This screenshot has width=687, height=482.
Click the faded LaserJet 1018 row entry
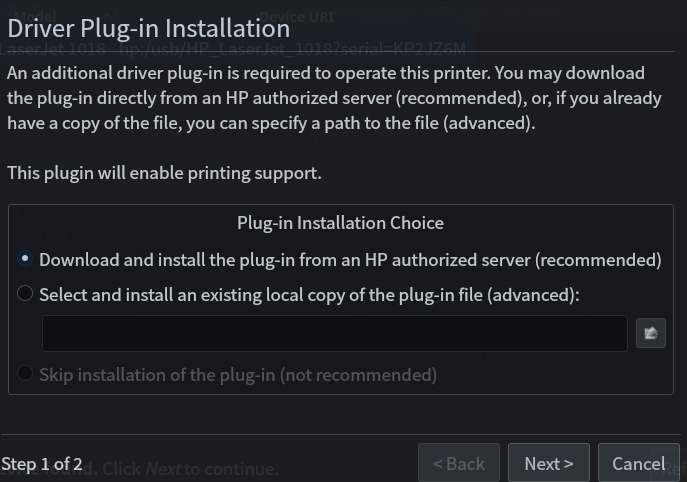tap(53, 48)
